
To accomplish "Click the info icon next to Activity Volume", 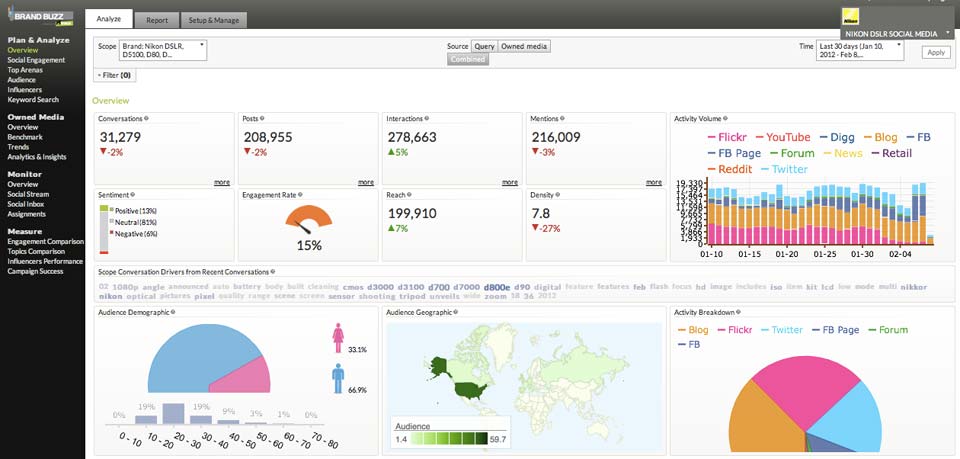I will click(727, 119).
